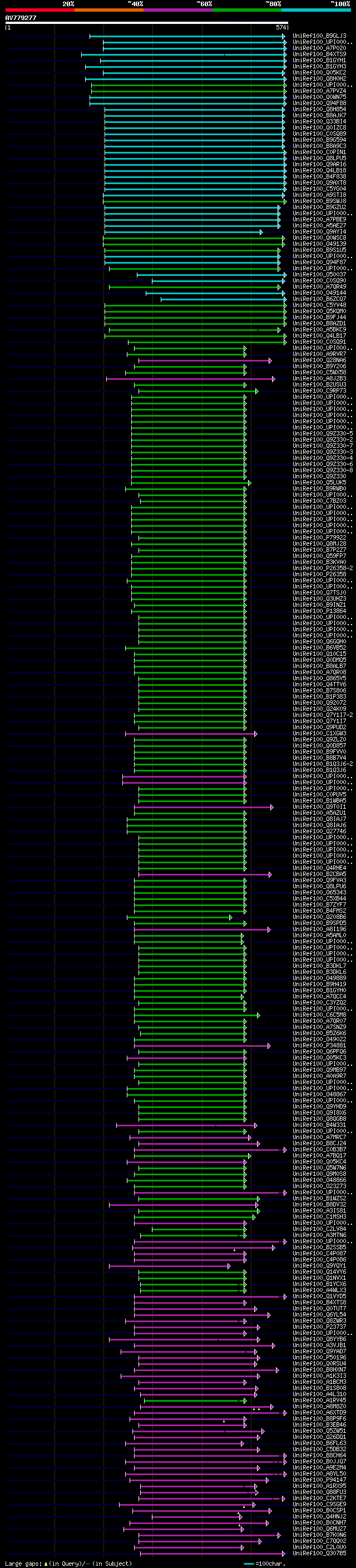The image size is (356, 1568).
Task: Select the orange ~40% identity scale segment
Action: pyautogui.click(x=109, y=10)
